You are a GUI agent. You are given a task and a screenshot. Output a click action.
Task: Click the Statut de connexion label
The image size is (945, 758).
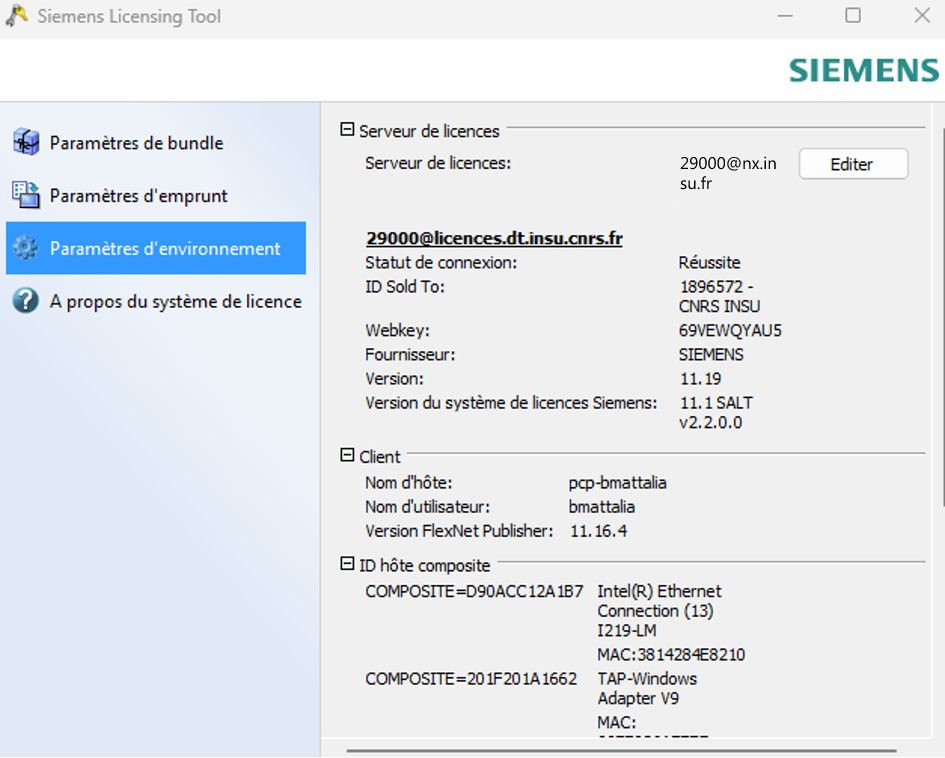point(441,263)
